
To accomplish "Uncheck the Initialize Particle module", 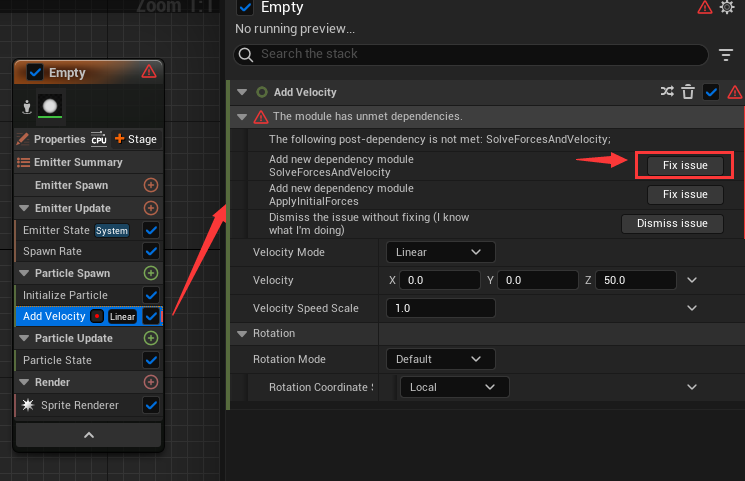I will click(151, 295).
